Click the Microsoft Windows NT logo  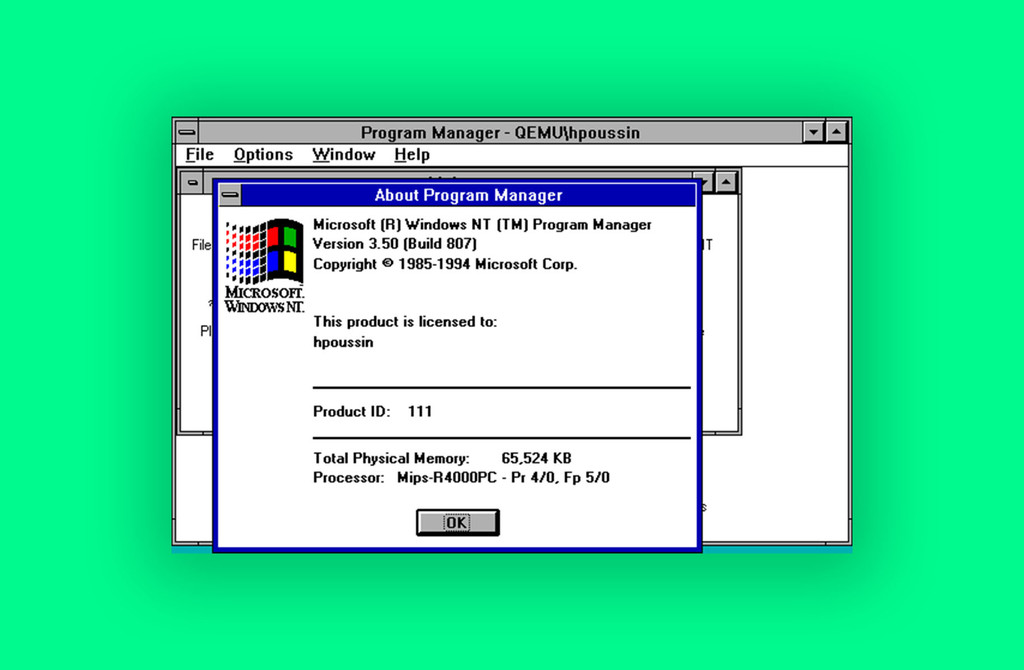tap(264, 266)
